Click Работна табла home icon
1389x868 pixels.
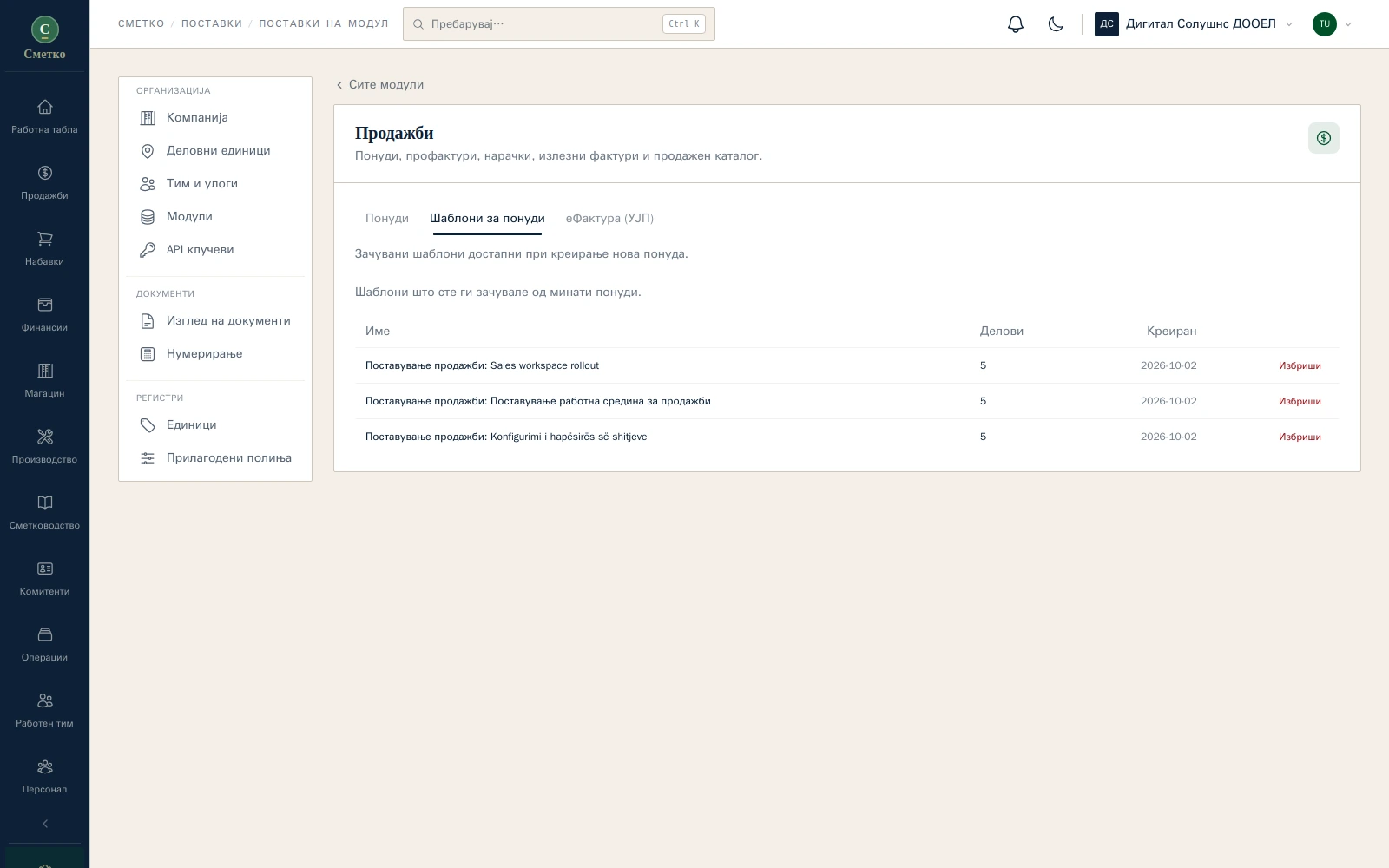pos(44,117)
